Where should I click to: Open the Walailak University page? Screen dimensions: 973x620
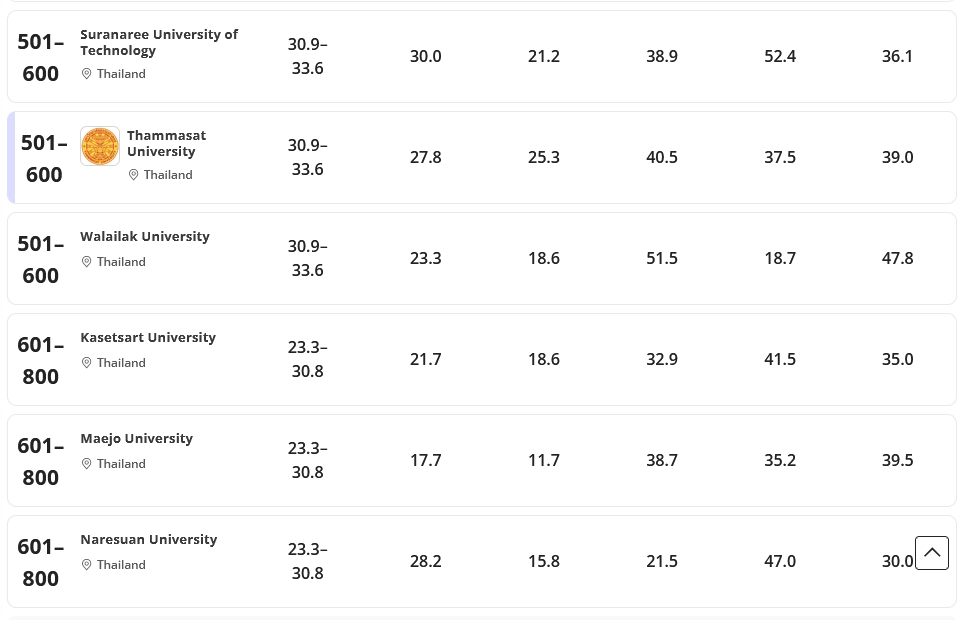coord(145,236)
